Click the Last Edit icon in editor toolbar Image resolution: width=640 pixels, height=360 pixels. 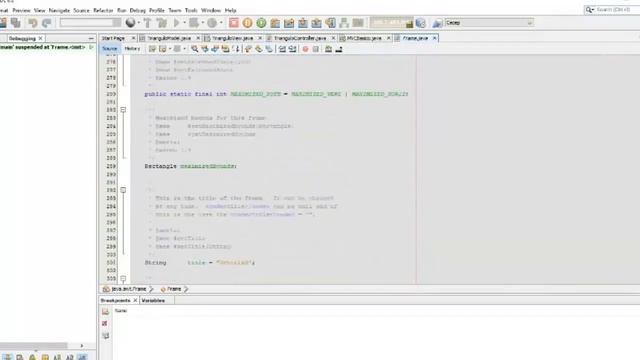pyautogui.click(x=152, y=49)
